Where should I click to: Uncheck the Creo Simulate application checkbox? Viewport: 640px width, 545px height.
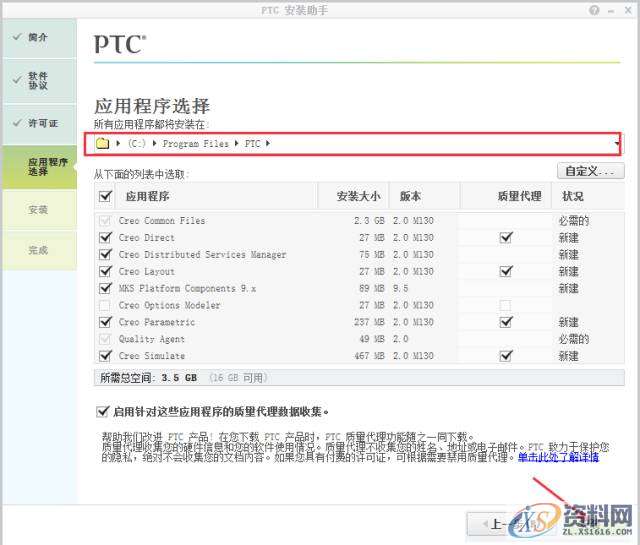coord(105,356)
